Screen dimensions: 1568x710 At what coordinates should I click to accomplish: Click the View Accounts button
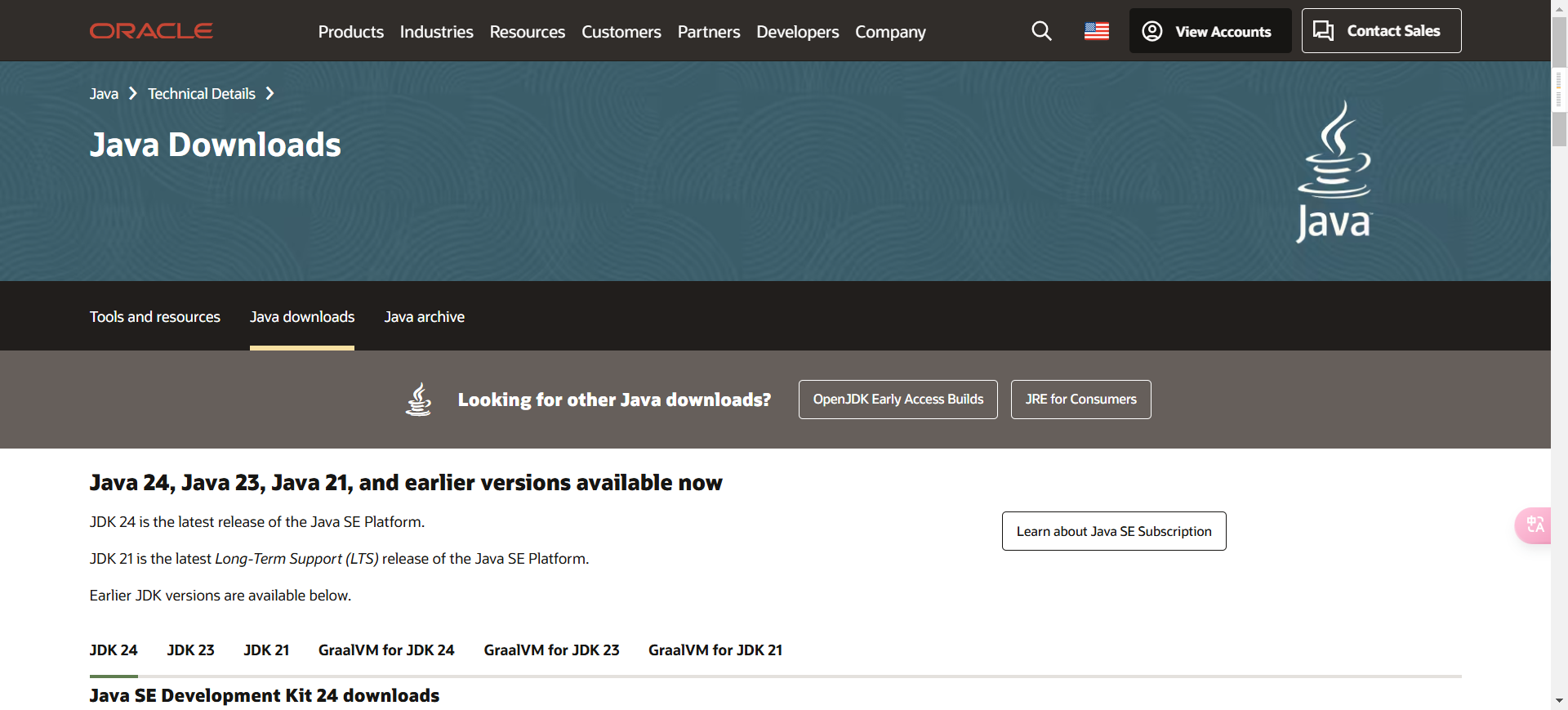[x=1210, y=31]
